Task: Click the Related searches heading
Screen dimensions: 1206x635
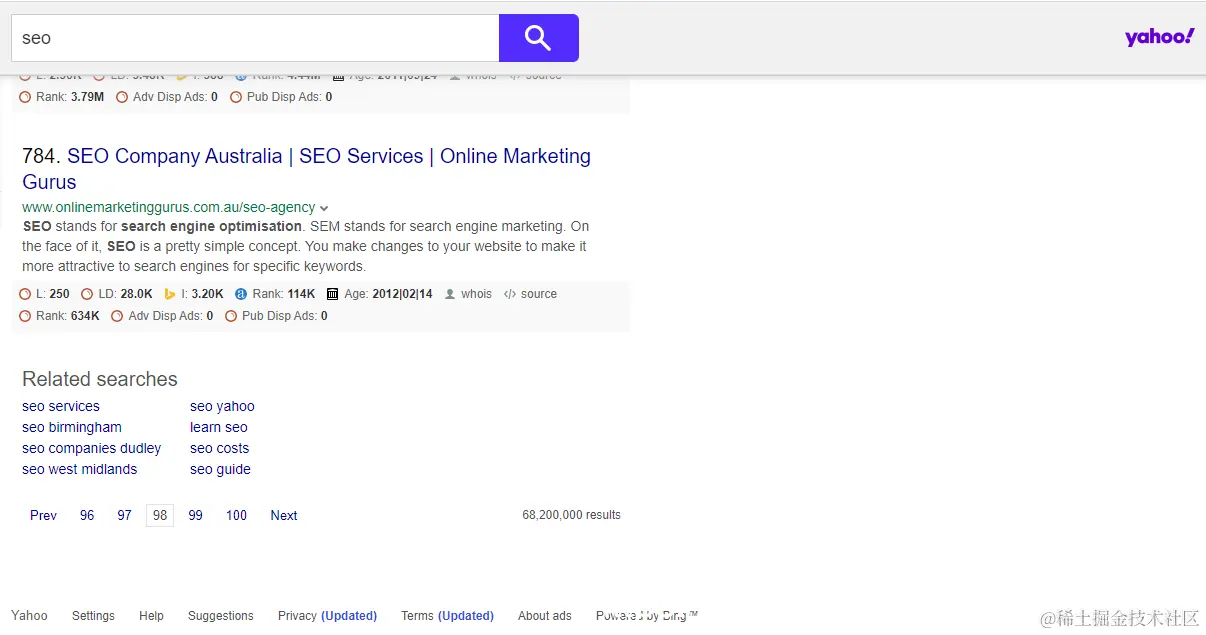Action: point(100,379)
